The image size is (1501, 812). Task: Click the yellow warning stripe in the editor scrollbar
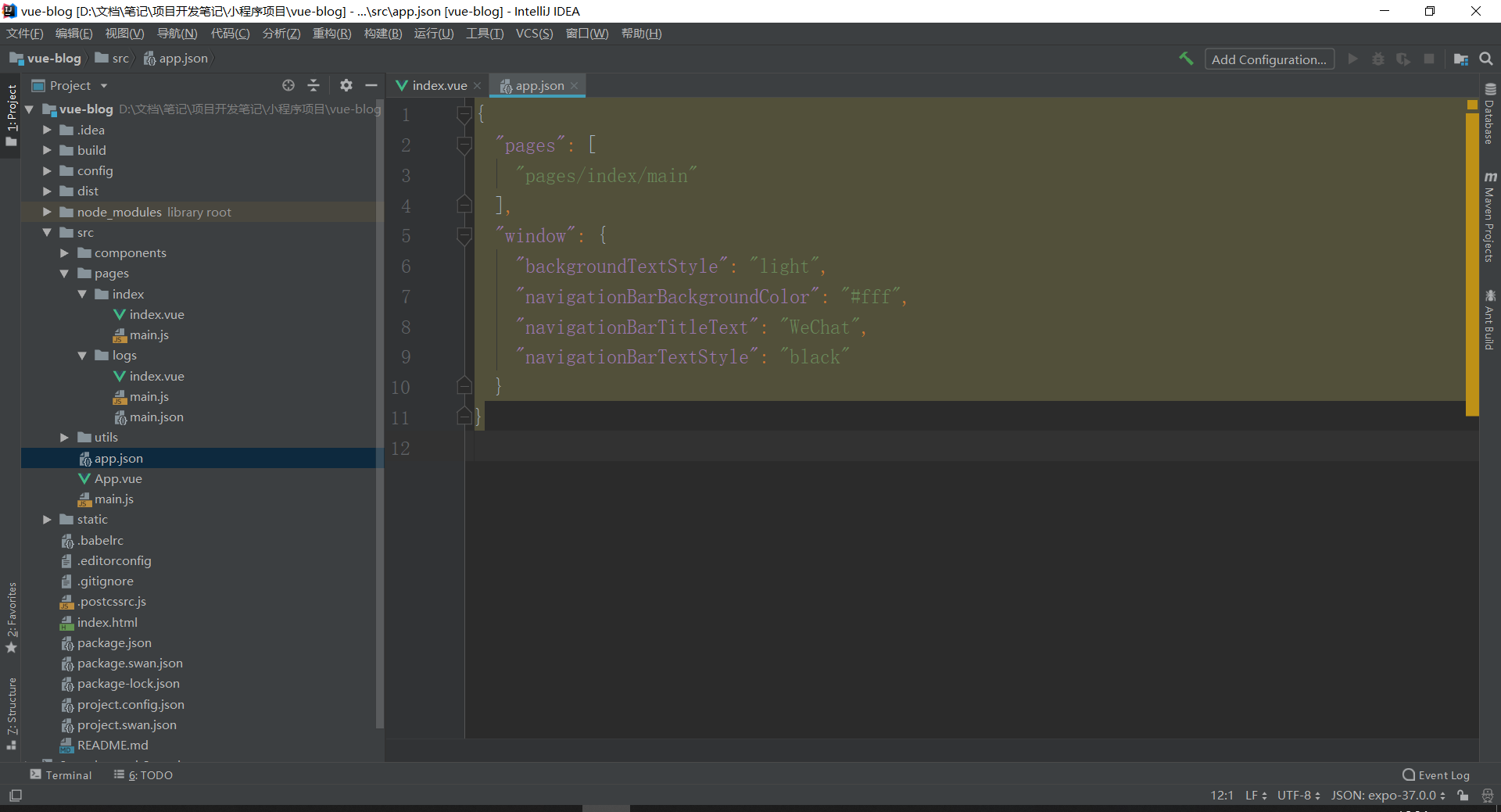coord(1472,258)
